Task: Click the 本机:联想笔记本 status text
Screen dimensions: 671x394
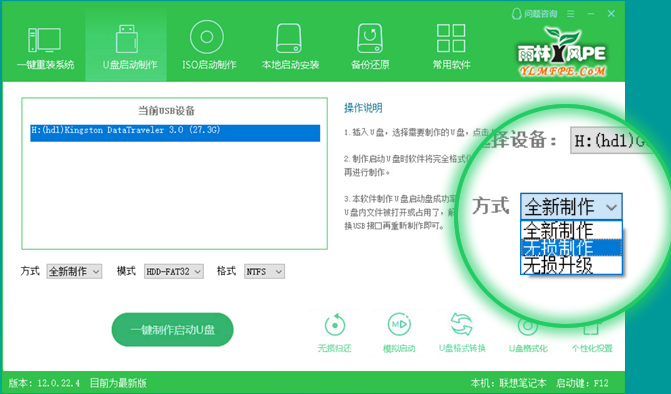Action: click(x=508, y=383)
